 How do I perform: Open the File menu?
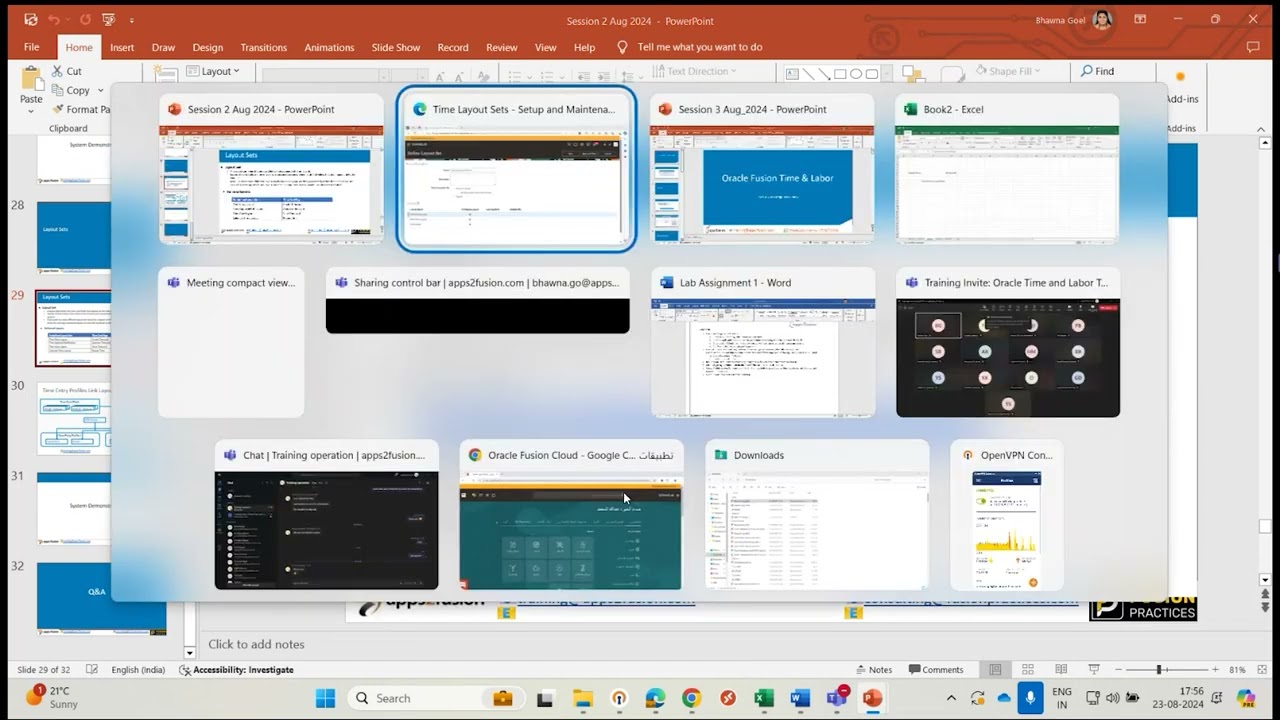point(31,47)
